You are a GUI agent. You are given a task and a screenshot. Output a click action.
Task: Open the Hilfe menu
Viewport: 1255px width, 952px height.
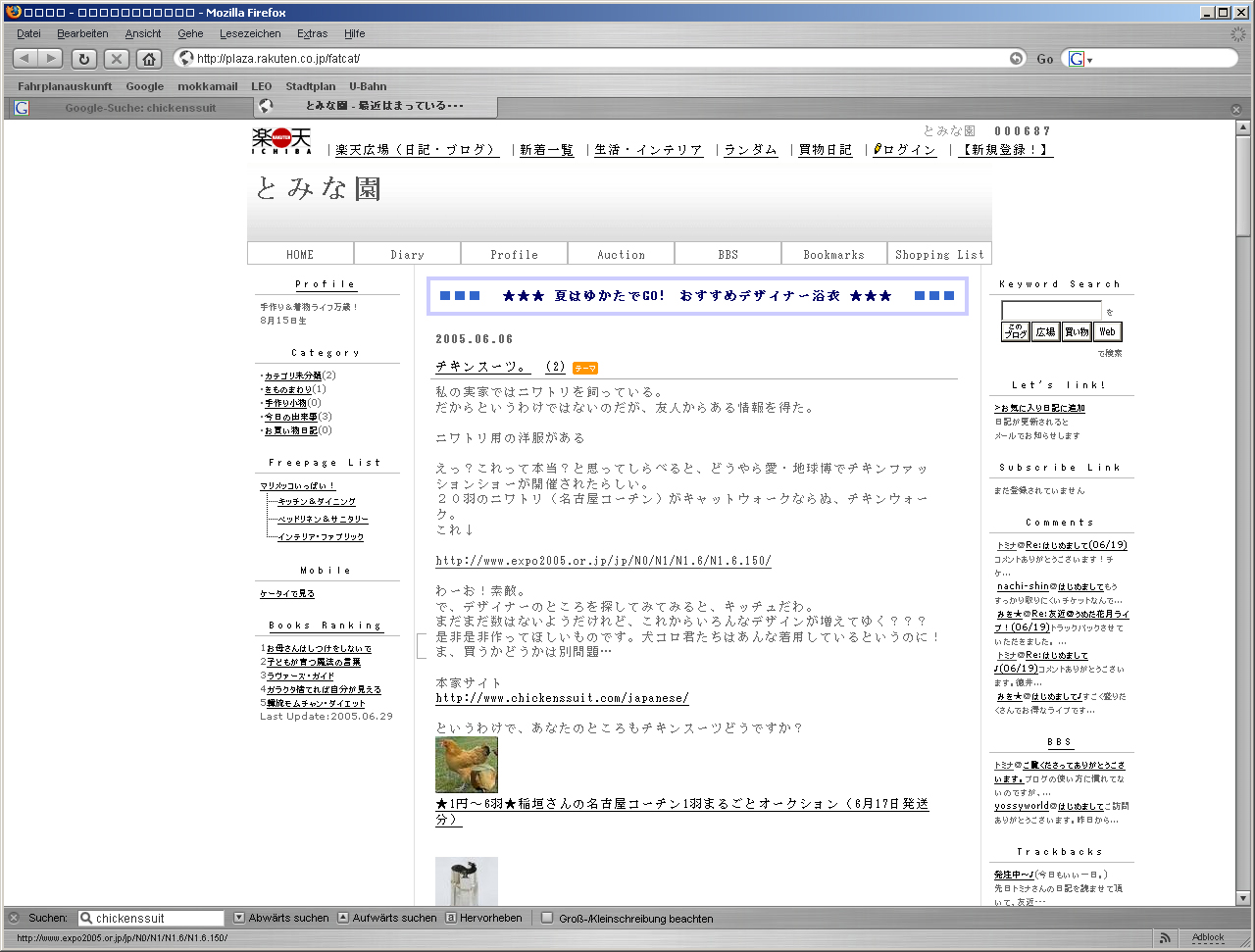(x=355, y=33)
